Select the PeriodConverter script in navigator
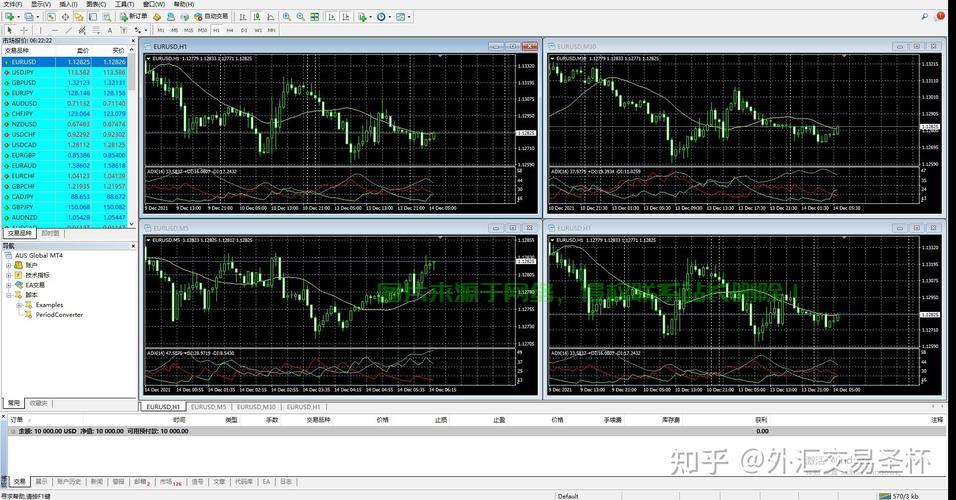The height and width of the screenshot is (500, 956). pos(59,315)
